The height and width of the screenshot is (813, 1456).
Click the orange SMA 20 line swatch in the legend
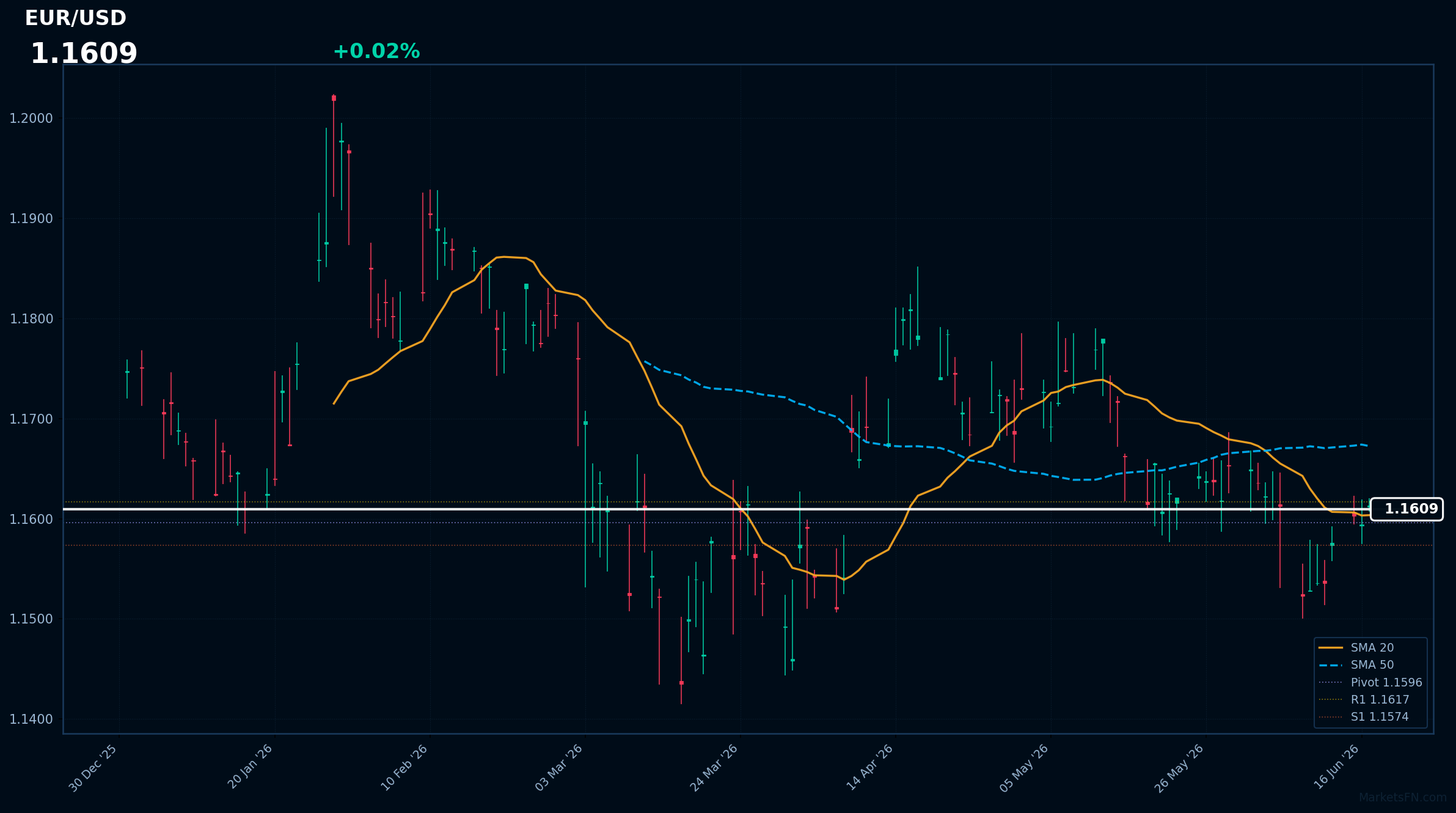pyautogui.click(x=1331, y=648)
